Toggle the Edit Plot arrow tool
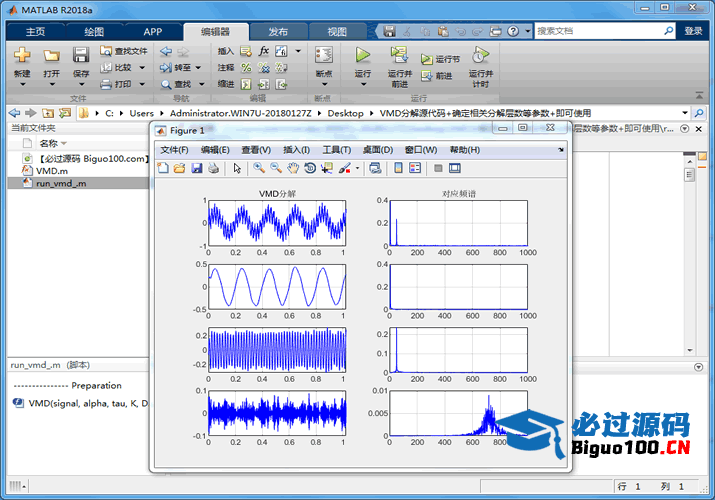The height and width of the screenshot is (500, 715). pyautogui.click(x=237, y=168)
